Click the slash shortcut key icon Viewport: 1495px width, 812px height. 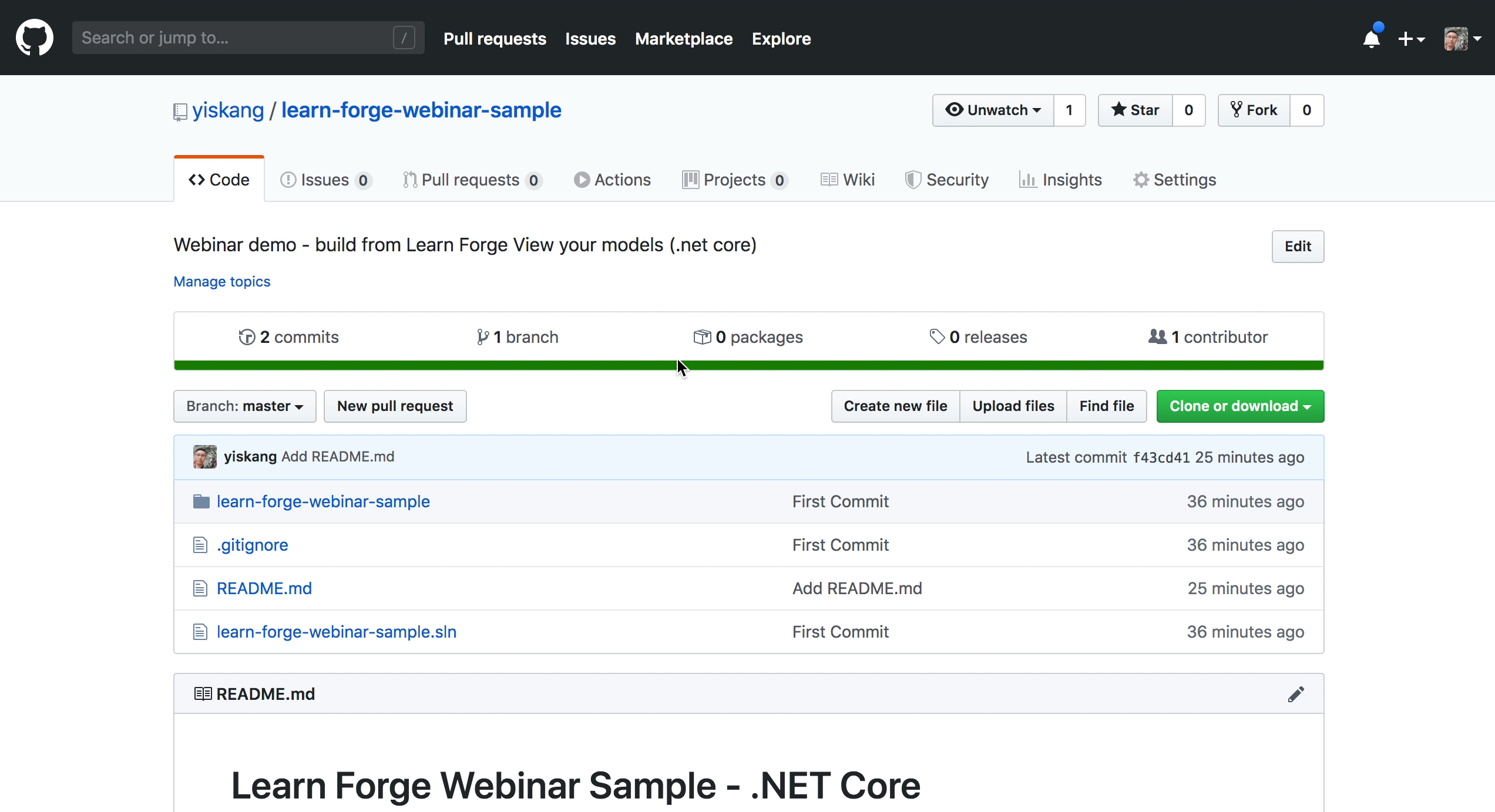pyautogui.click(x=404, y=38)
